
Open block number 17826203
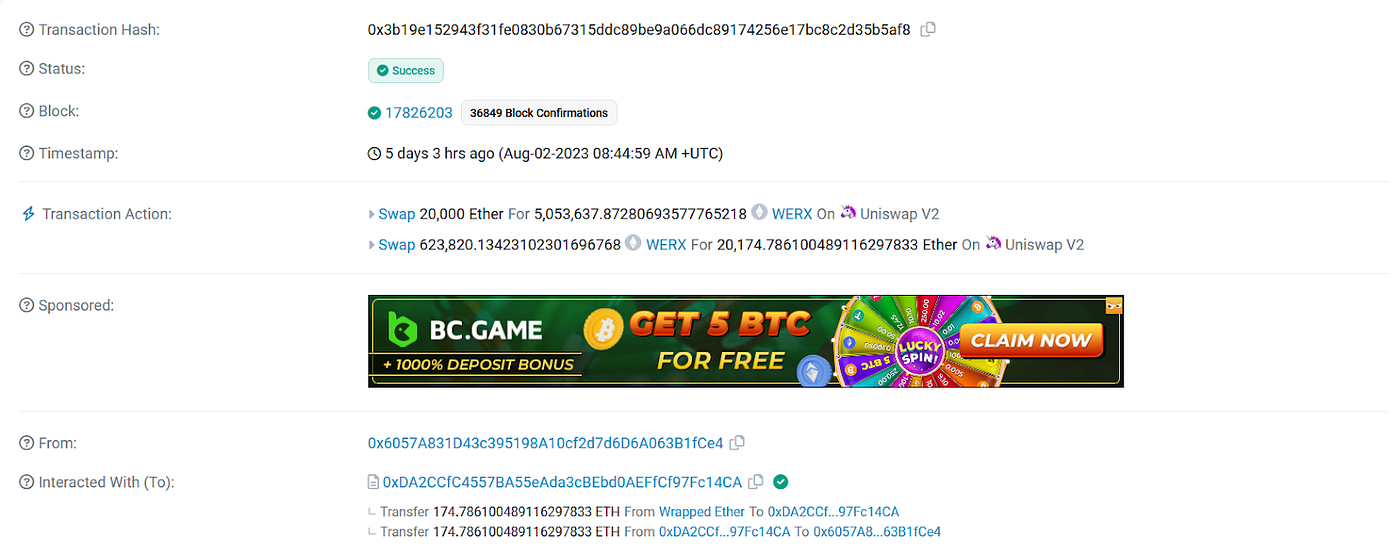pos(419,112)
